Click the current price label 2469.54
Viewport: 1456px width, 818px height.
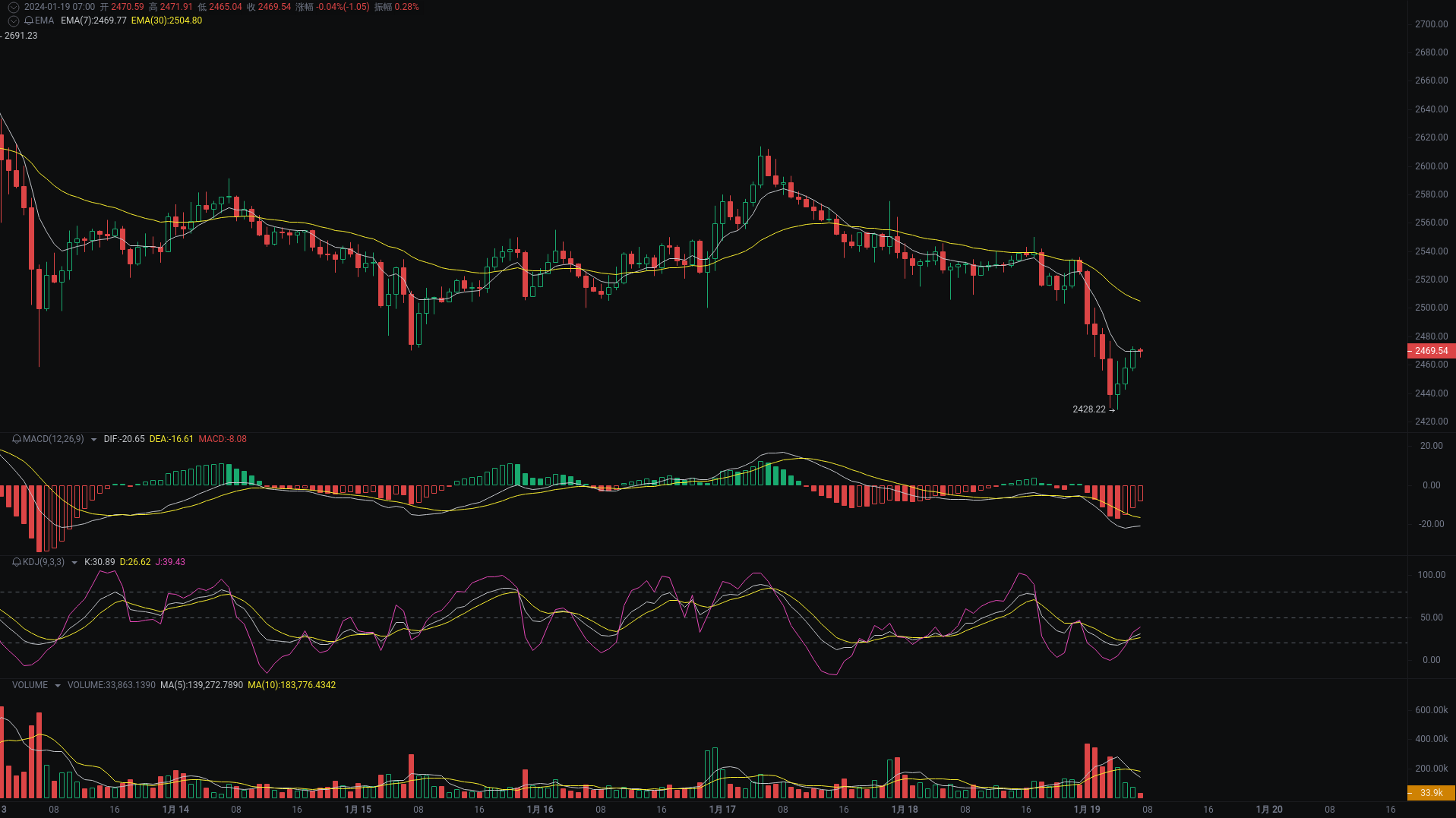1430,350
